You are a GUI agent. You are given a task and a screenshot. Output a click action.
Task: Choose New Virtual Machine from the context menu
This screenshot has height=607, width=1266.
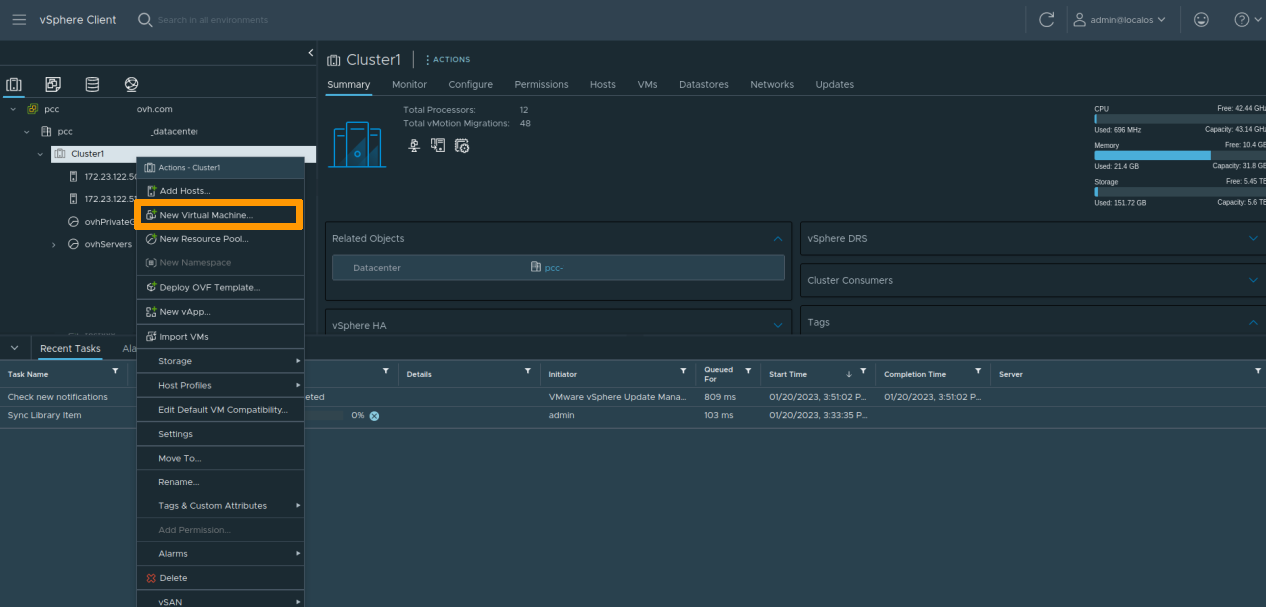218,214
